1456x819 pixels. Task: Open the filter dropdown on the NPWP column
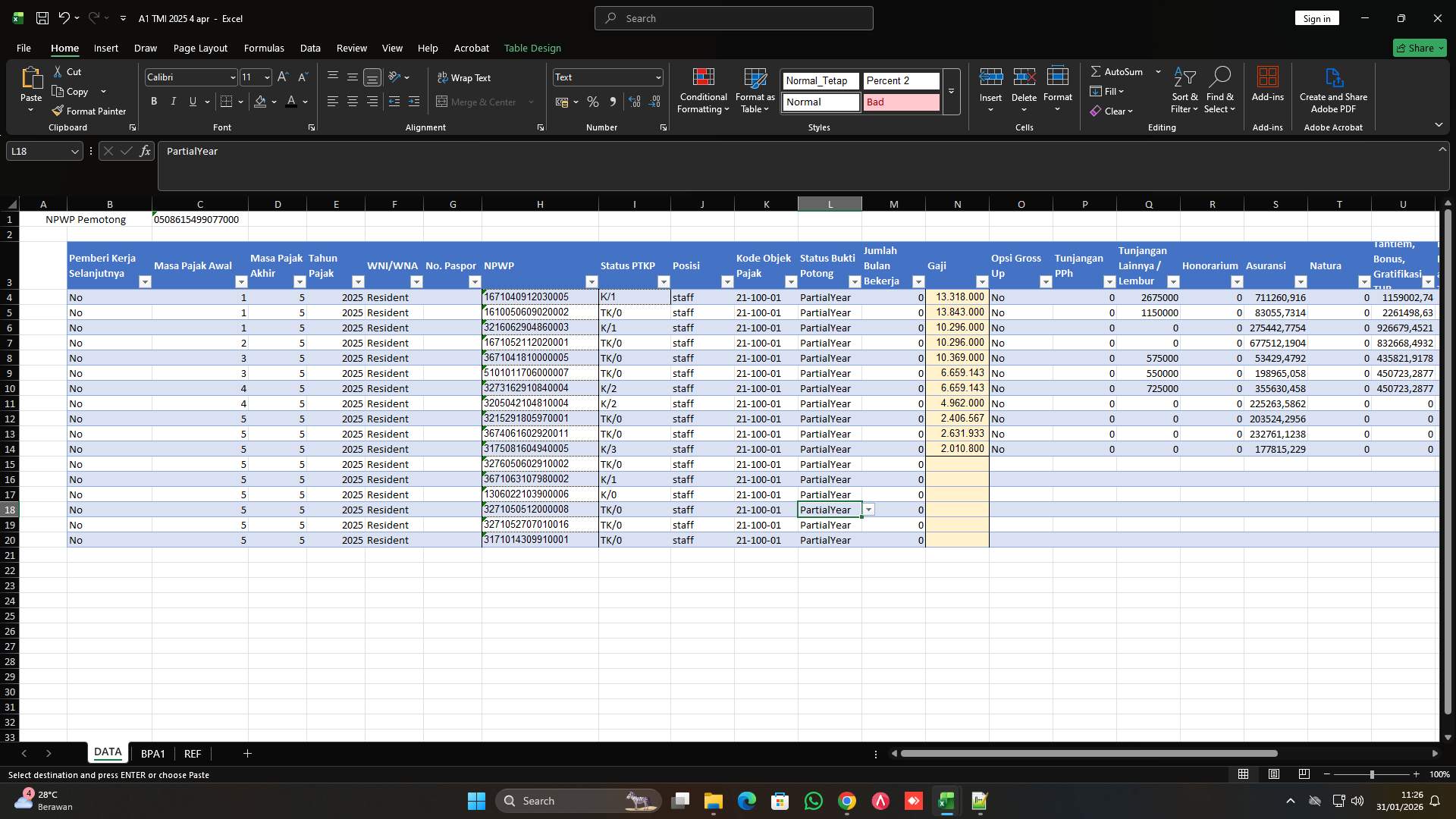[592, 281]
